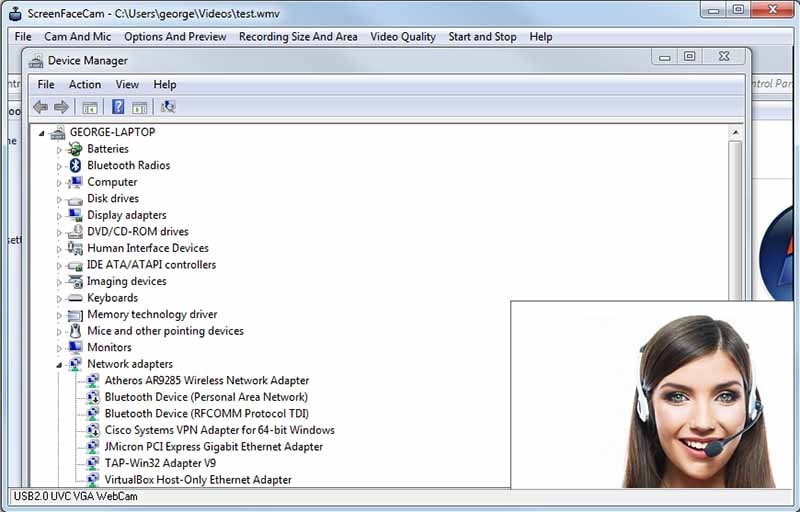Open the Start and Stop menu

point(482,37)
